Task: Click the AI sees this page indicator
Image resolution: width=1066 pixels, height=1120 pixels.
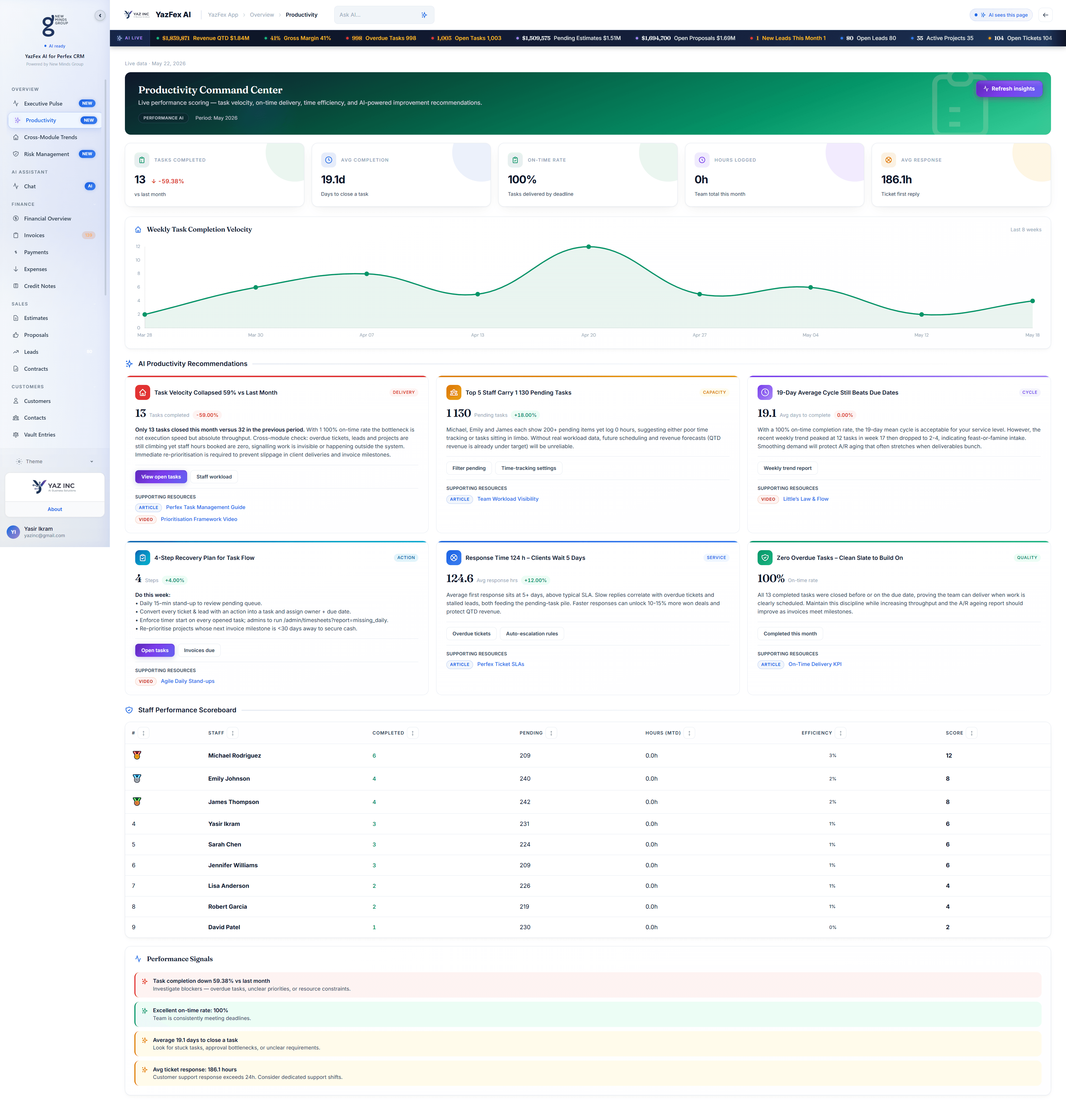Action: pyautogui.click(x=1001, y=15)
